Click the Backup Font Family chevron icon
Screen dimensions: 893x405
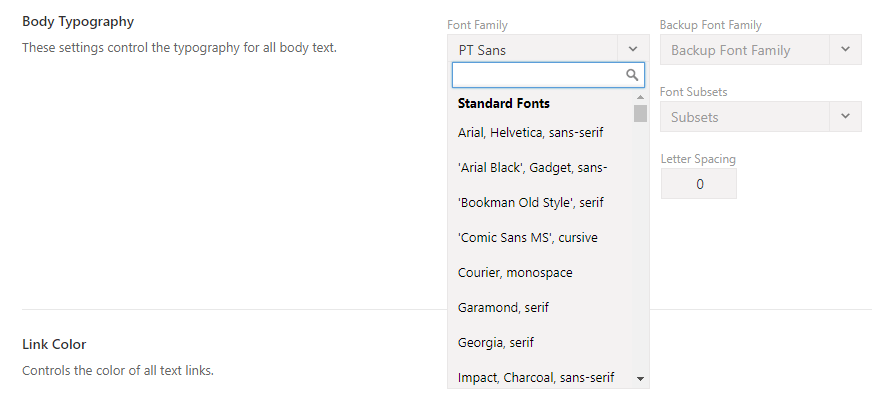[845, 50]
